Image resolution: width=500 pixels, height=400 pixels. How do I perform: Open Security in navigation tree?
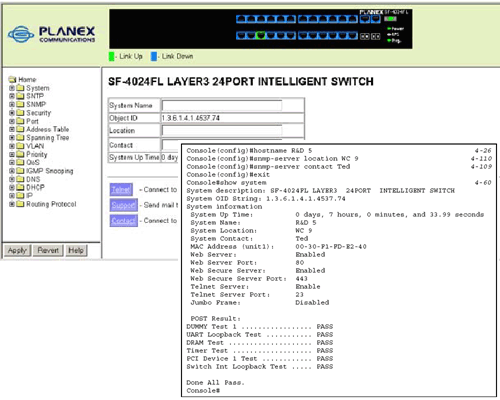click(39, 113)
